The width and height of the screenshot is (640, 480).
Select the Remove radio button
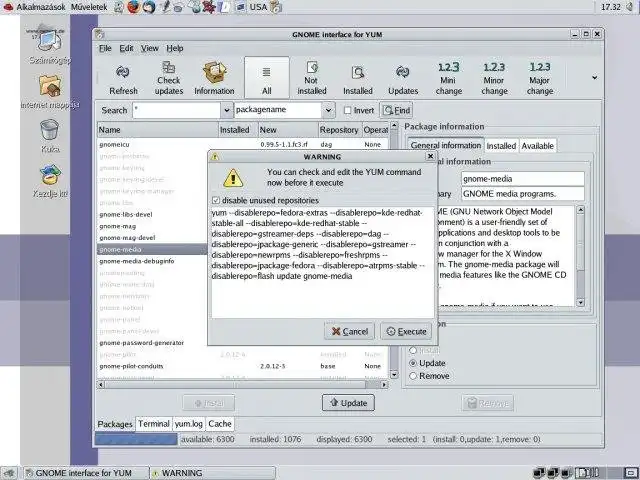tap(413, 376)
